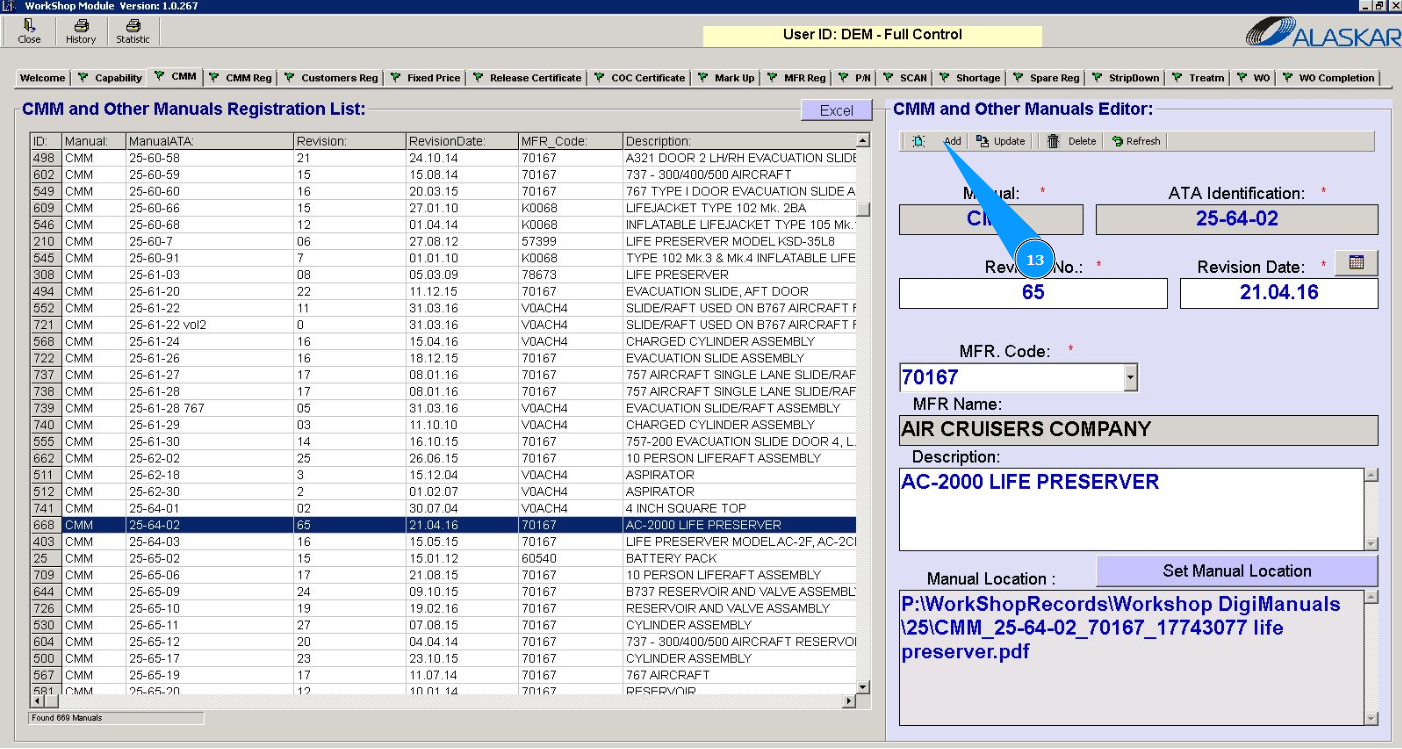1402x749 pixels.
Task: Click the Add new manual icon
Action: pyautogui.click(x=919, y=142)
